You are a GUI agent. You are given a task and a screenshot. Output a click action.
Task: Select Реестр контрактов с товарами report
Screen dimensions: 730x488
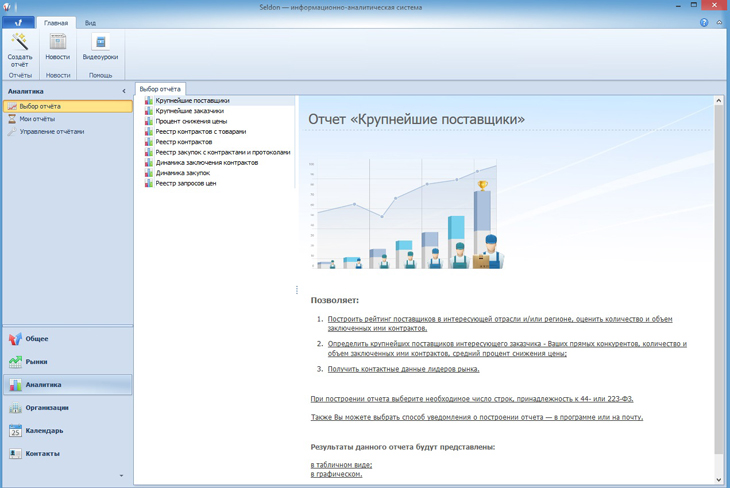pyautogui.click(x=201, y=131)
